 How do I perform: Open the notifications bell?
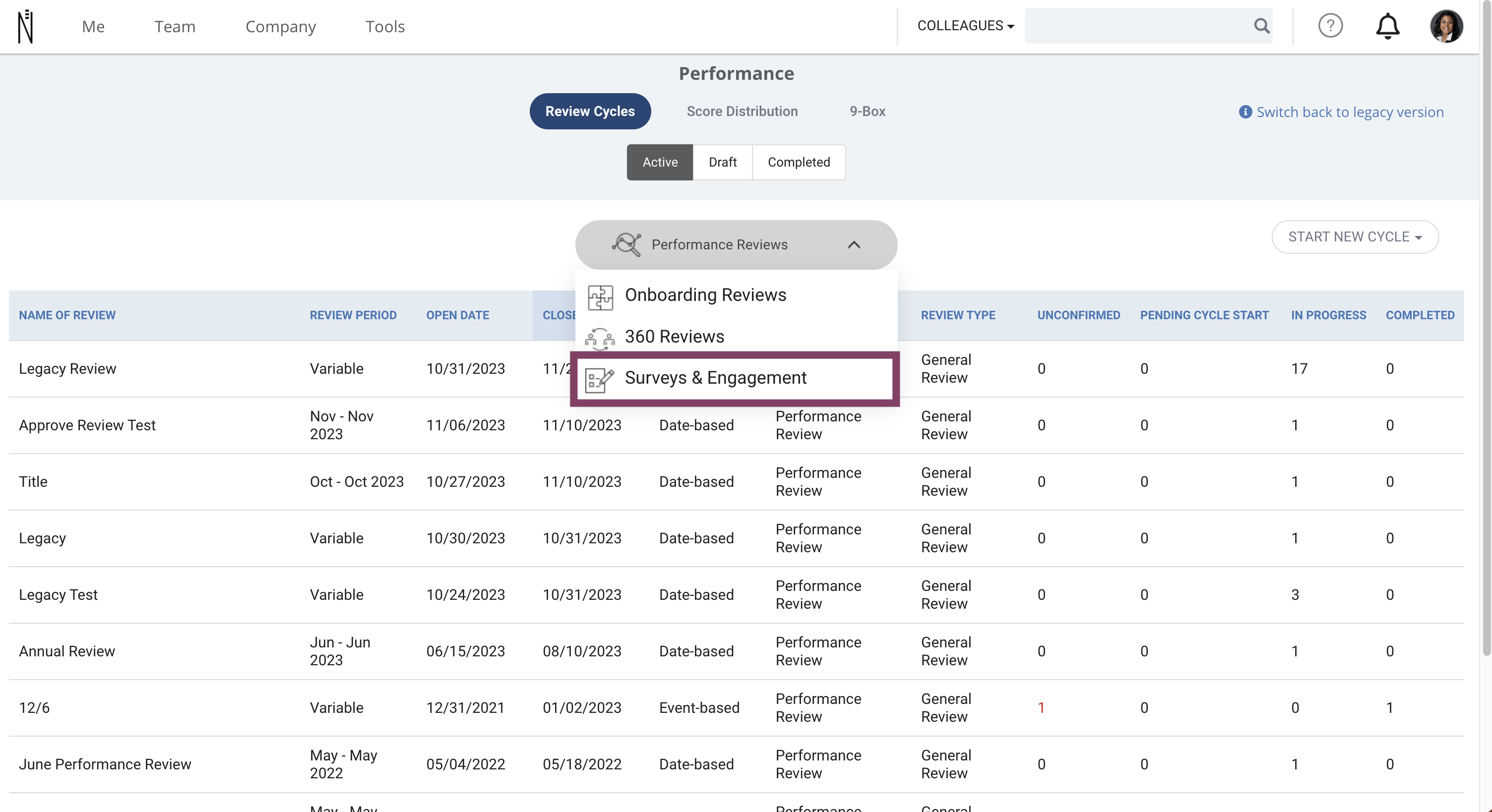(1388, 26)
